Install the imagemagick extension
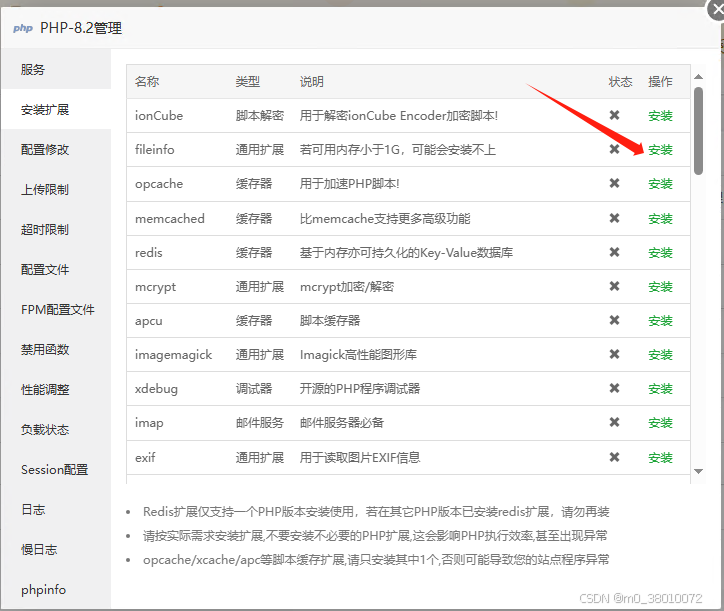The image size is (724, 611). [660, 355]
